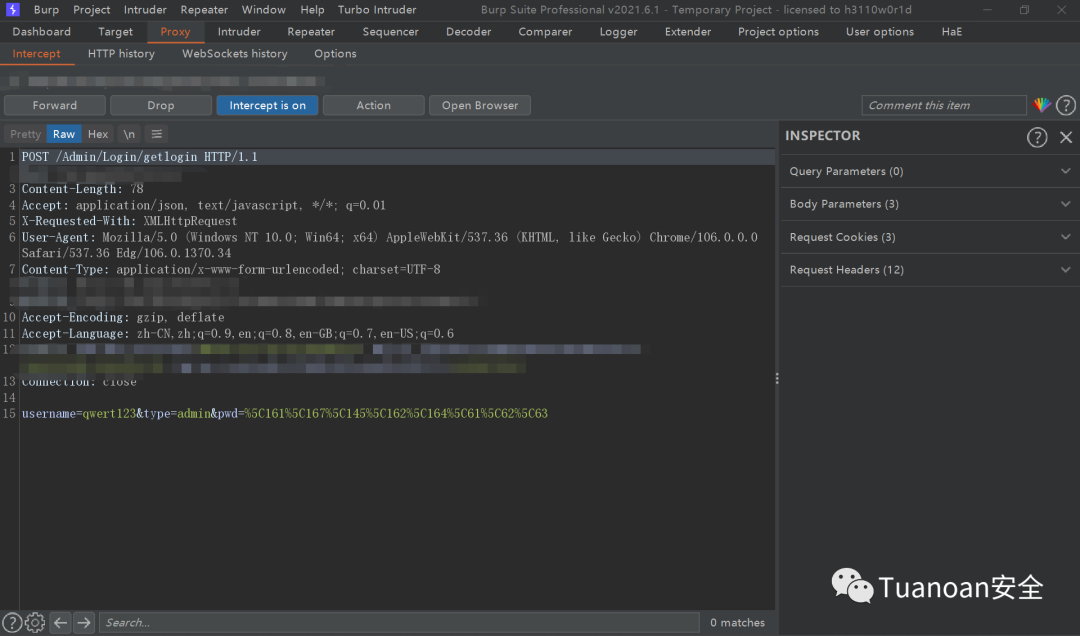Open the Intruder menu in menu bar
The width and height of the screenshot is (1080, 636).
145,10
